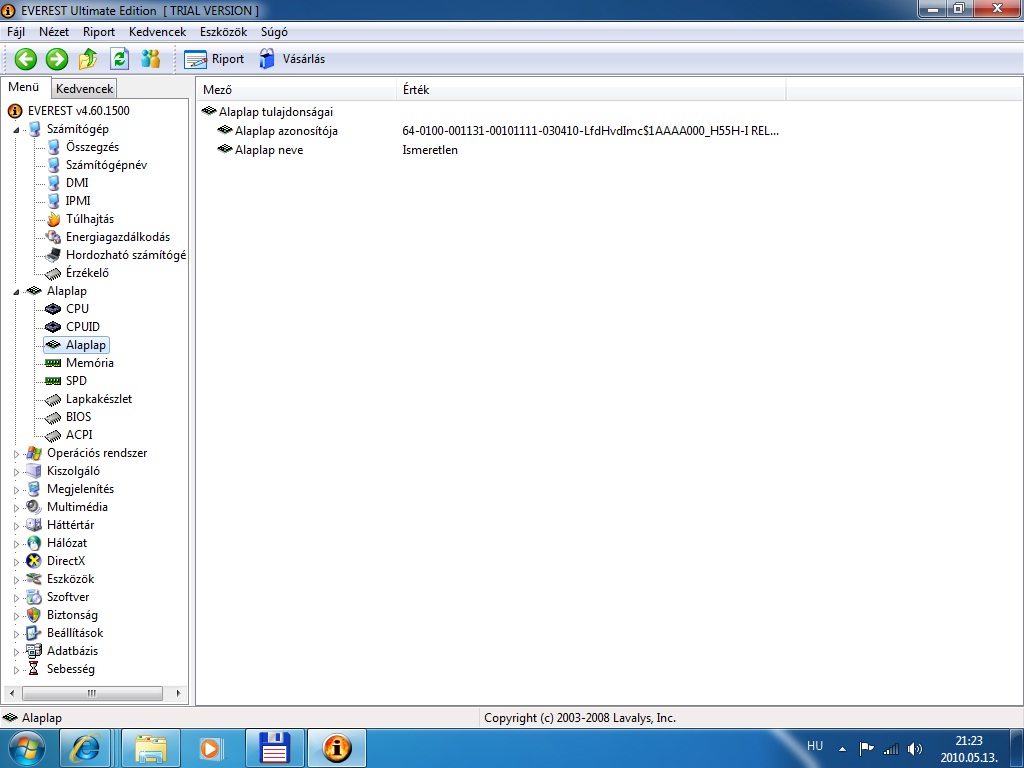This screenshot has width=1024, height=768.
Task: Click the green Forward arrow toolbar icon
Action: click(x=57, y=59)
